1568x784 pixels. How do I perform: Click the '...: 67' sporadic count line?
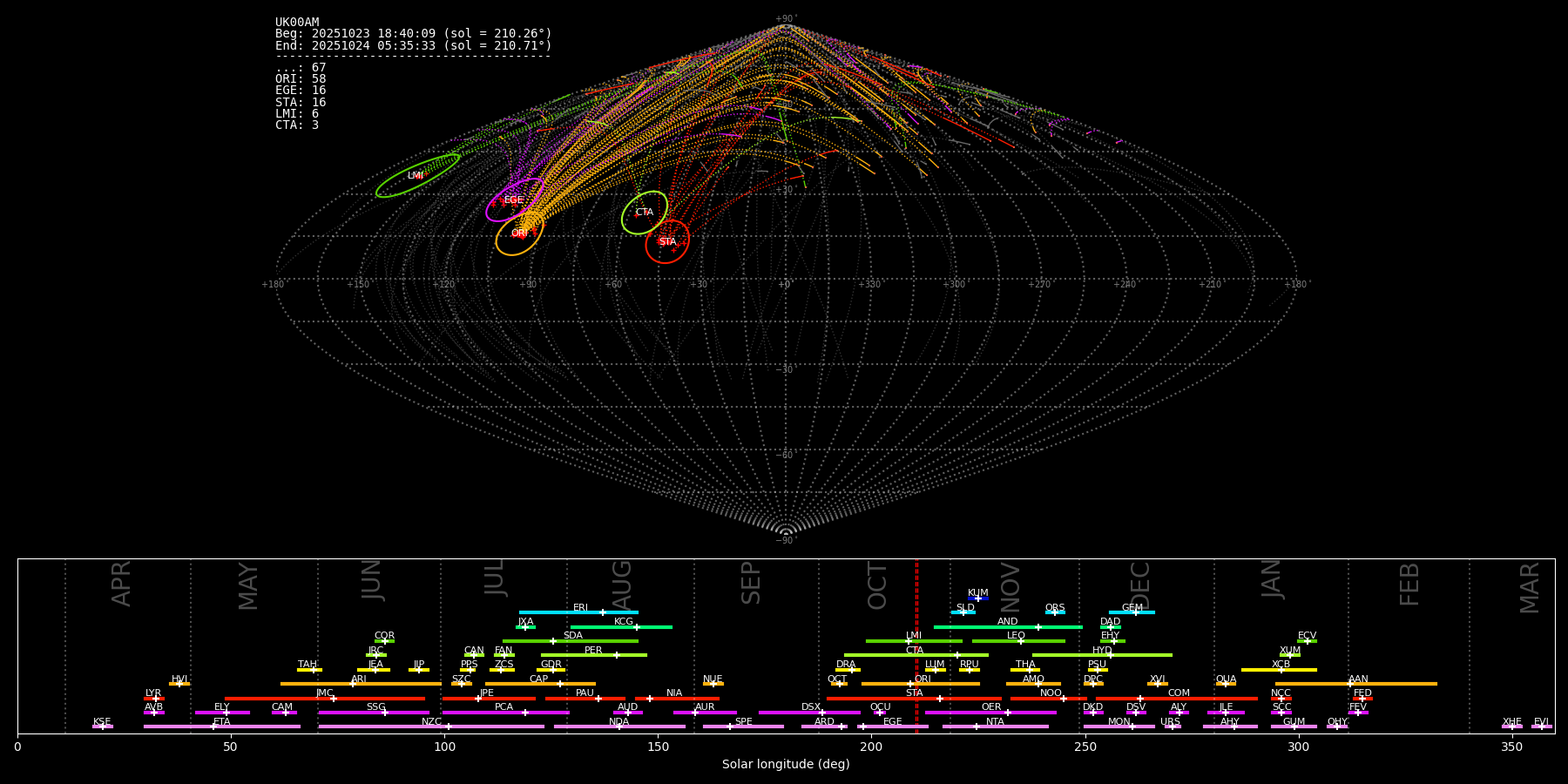click(301, 68)
